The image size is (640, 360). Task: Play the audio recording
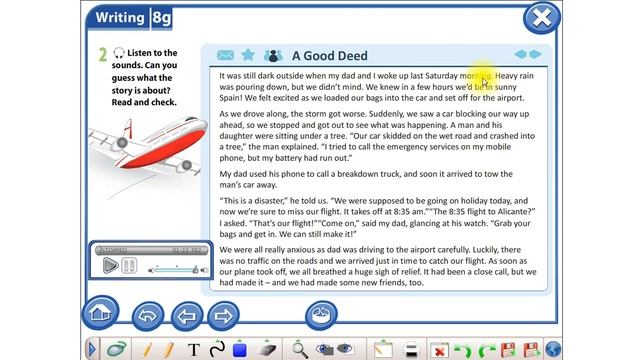(110, 265)
